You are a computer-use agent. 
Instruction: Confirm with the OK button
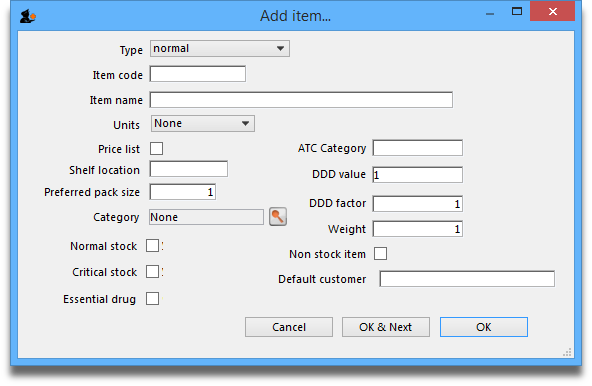484,327
